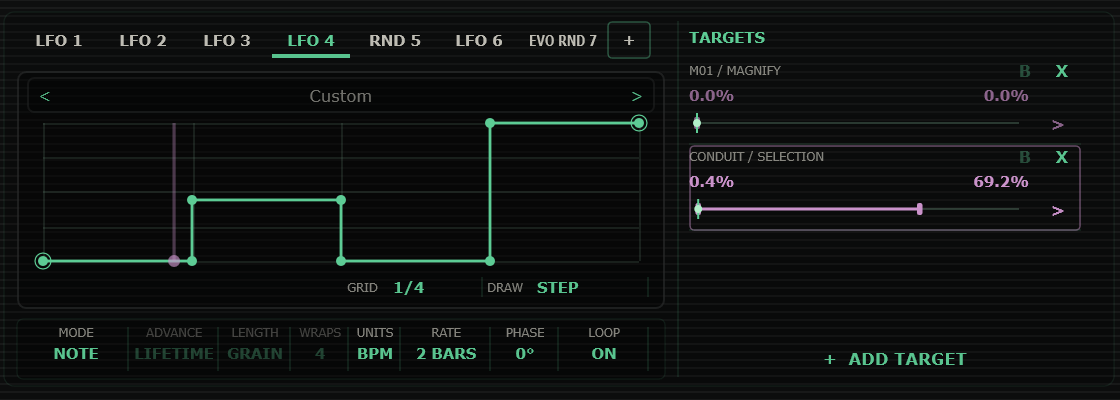Add a new modulator with plus button
The image size is (1120, 400).
coord(629,40)
